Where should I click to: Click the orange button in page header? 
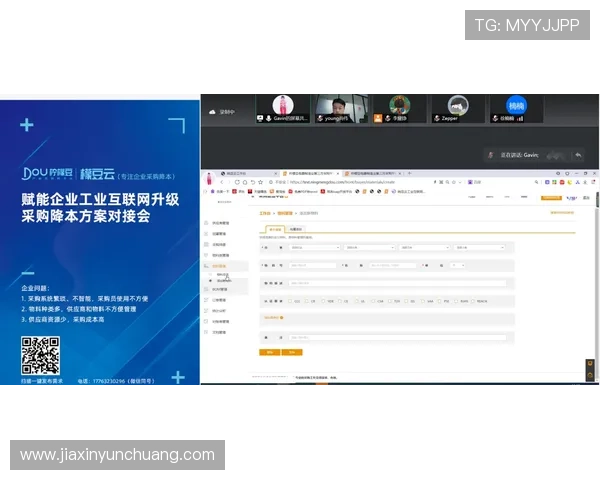click(x=551, y=198)
